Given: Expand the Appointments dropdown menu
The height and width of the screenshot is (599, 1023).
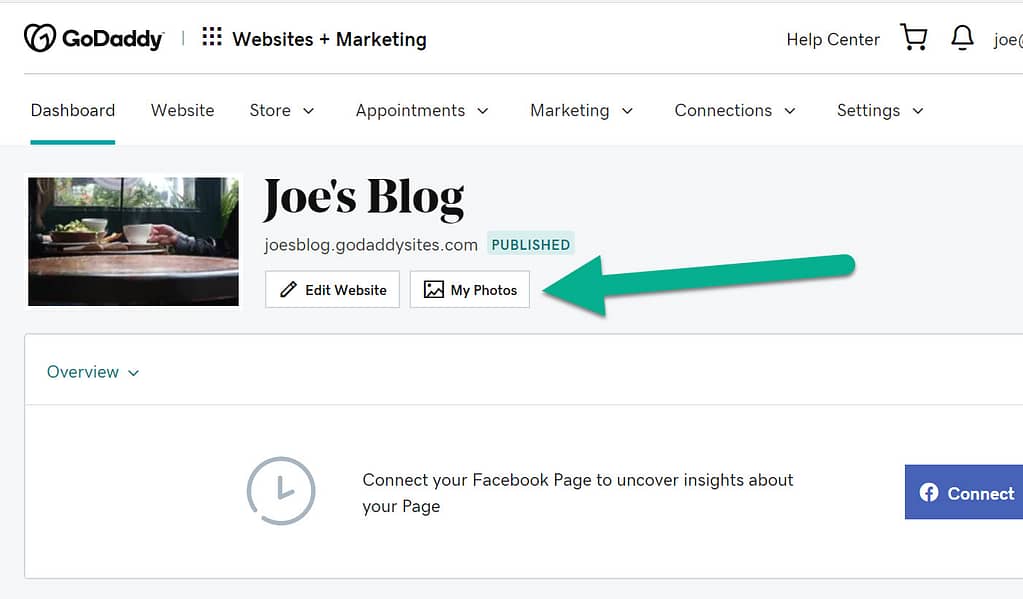Looking at the screenshot, I should click(x=422, y=110).
